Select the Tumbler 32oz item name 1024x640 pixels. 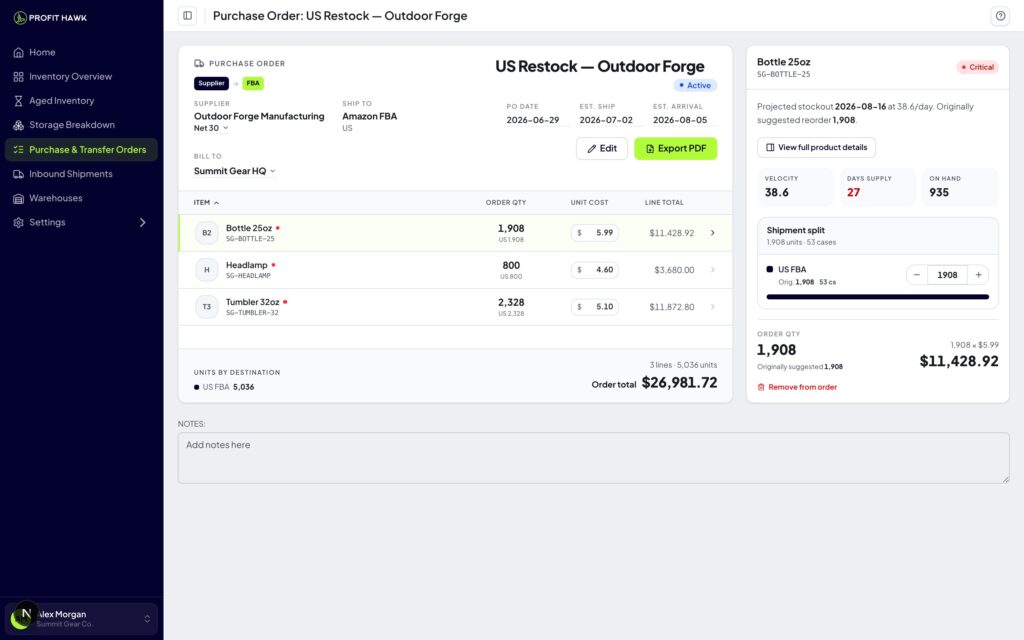point(252,302)
